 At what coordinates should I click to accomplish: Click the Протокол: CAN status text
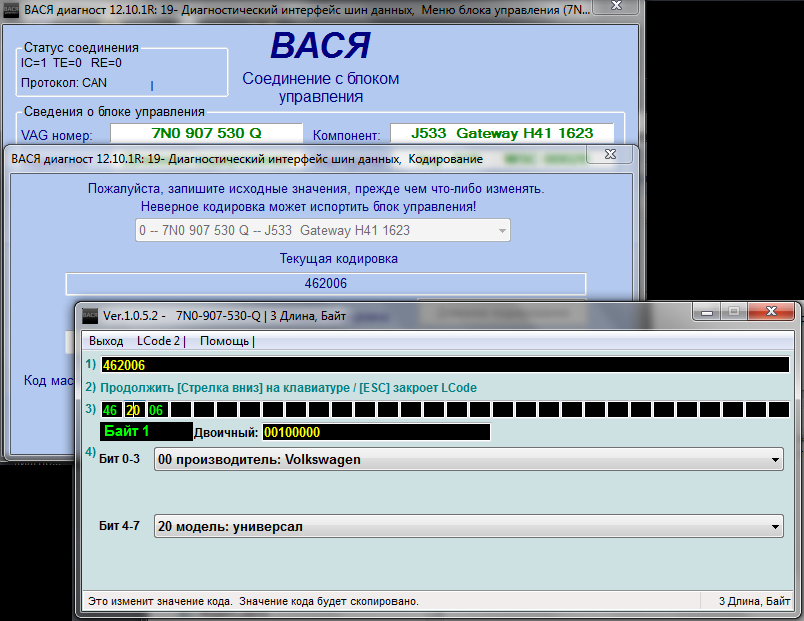64,83
